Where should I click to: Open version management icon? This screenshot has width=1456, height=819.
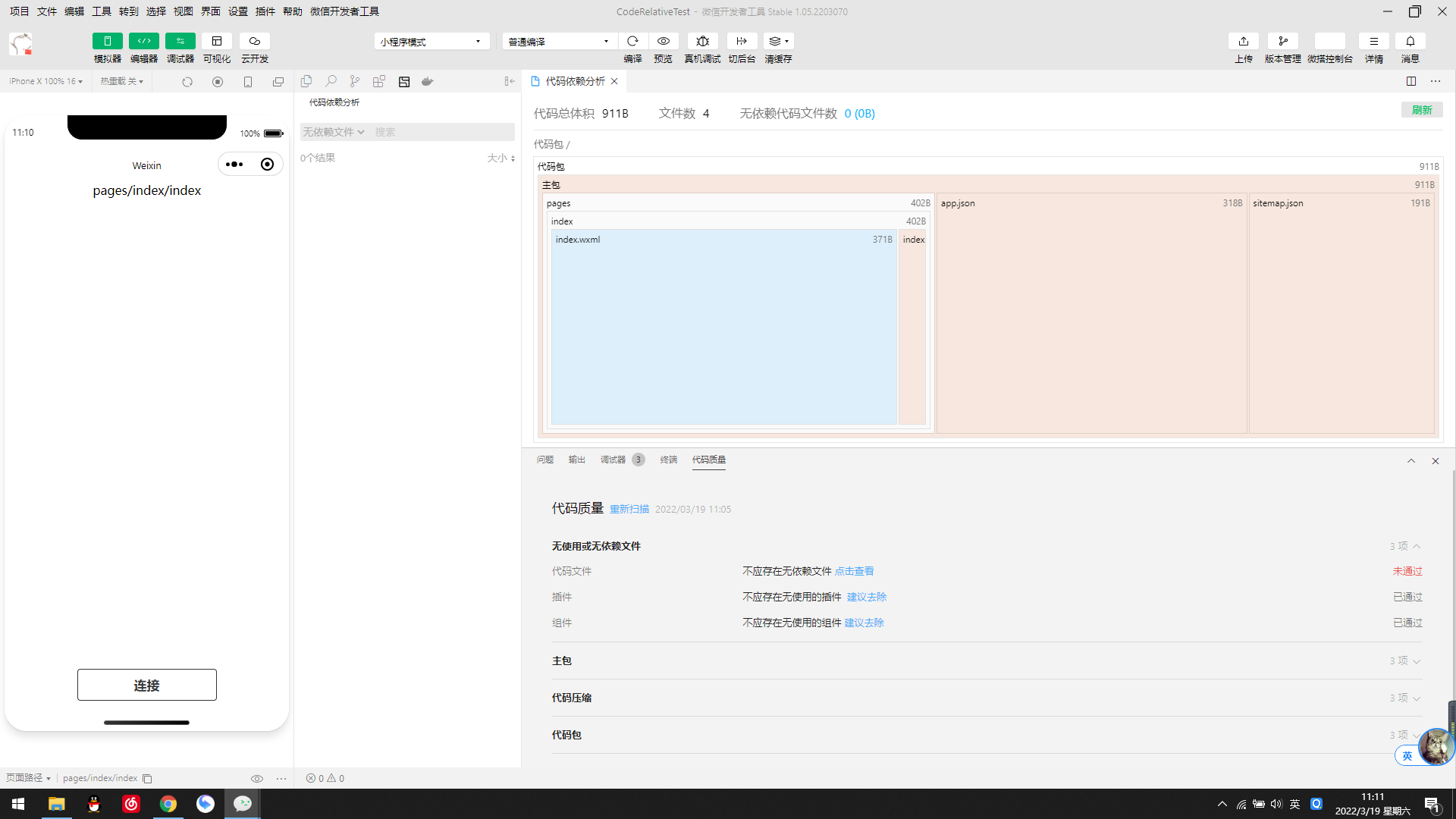click(1282, 41)
